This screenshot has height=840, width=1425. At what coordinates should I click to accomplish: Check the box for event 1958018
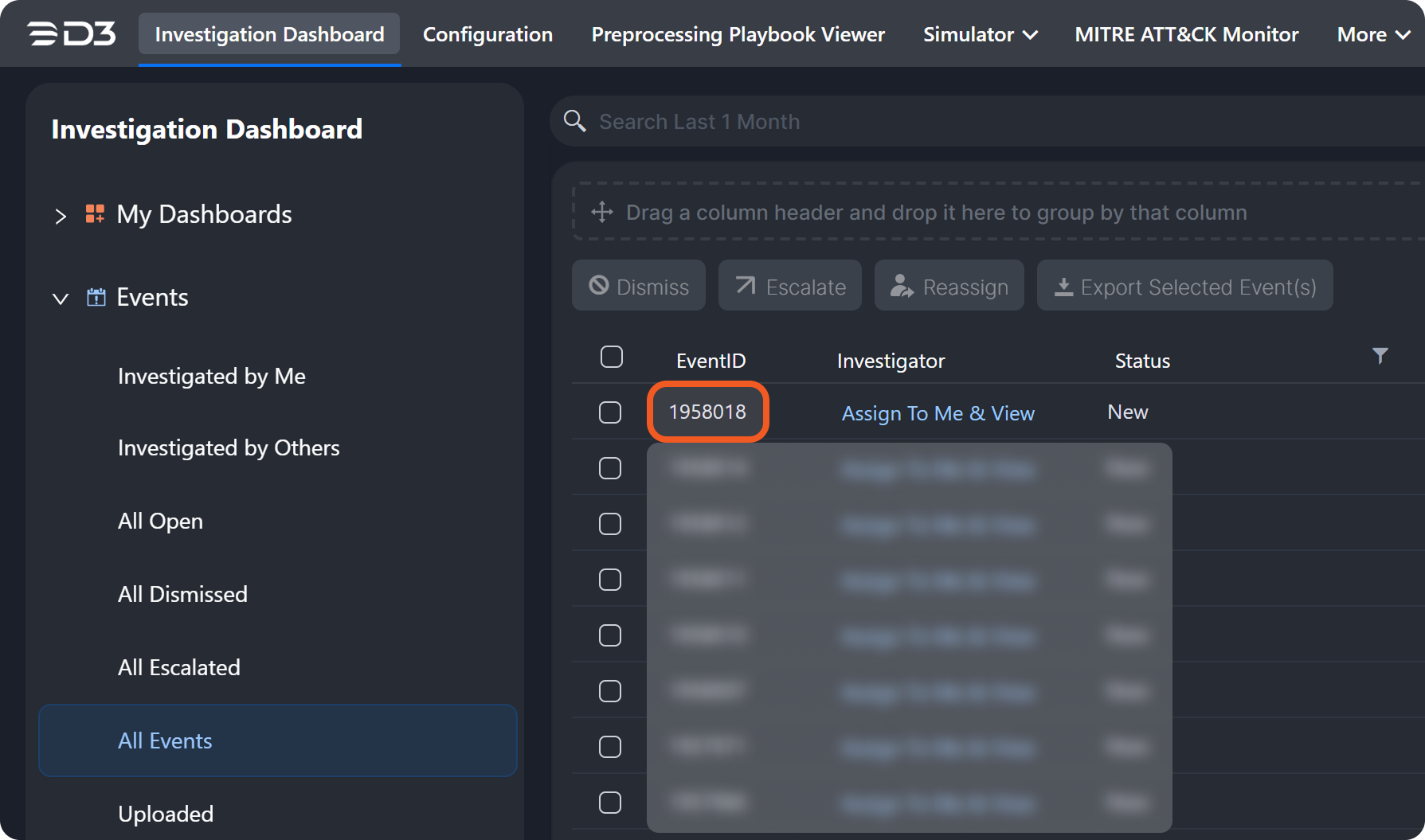[x=610, y=412]
